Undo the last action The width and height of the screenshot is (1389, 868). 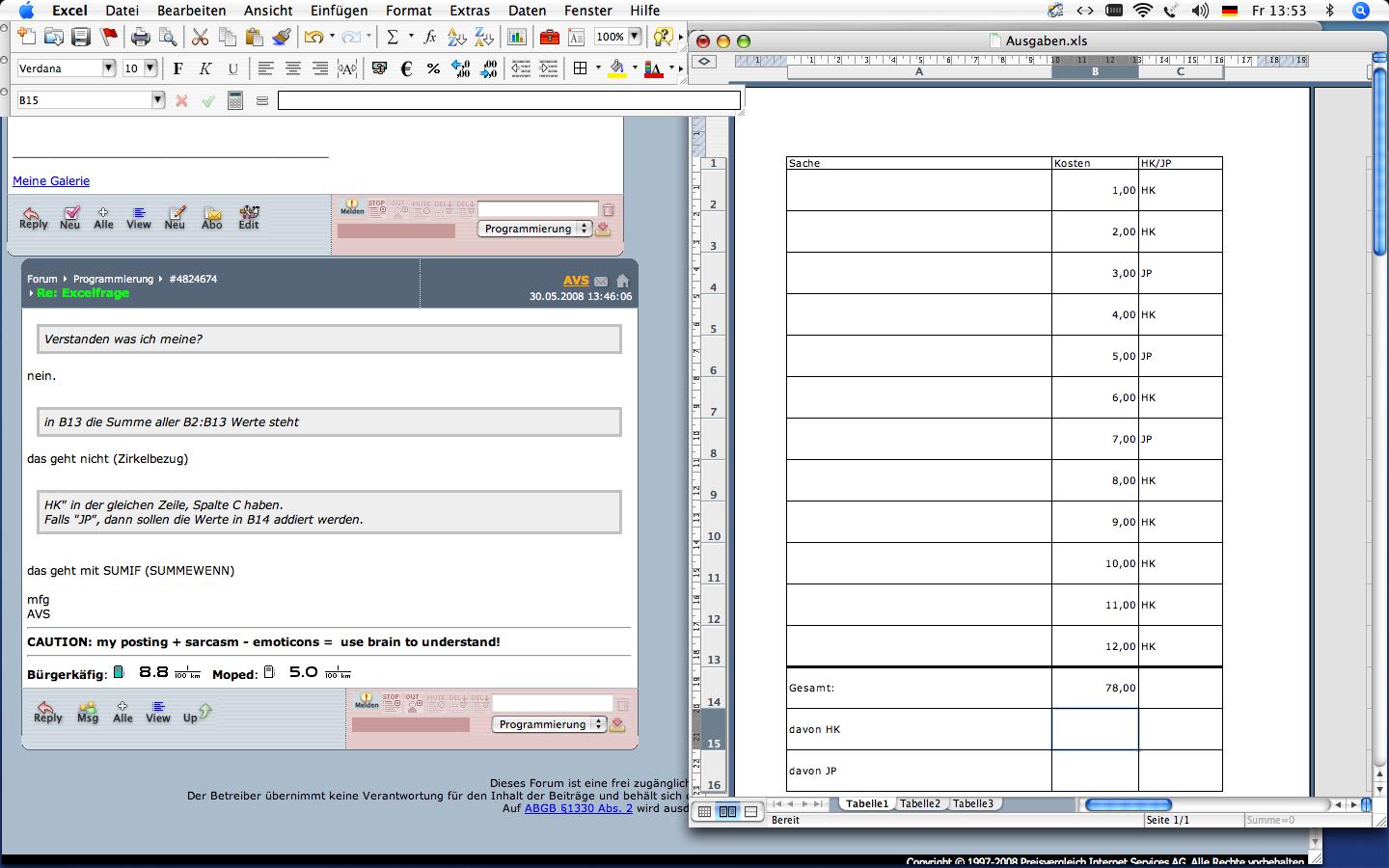(313, 37)
